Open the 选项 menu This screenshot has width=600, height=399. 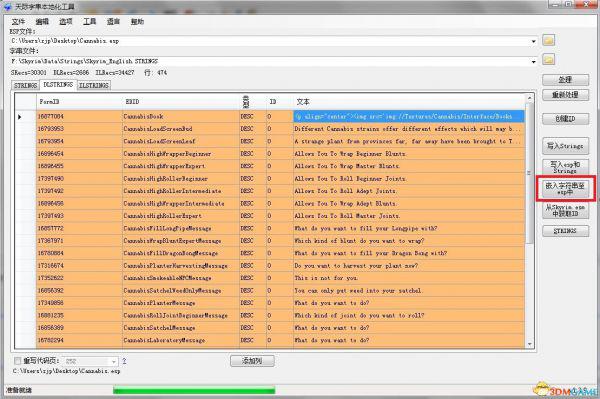click(x=66, y=21)
